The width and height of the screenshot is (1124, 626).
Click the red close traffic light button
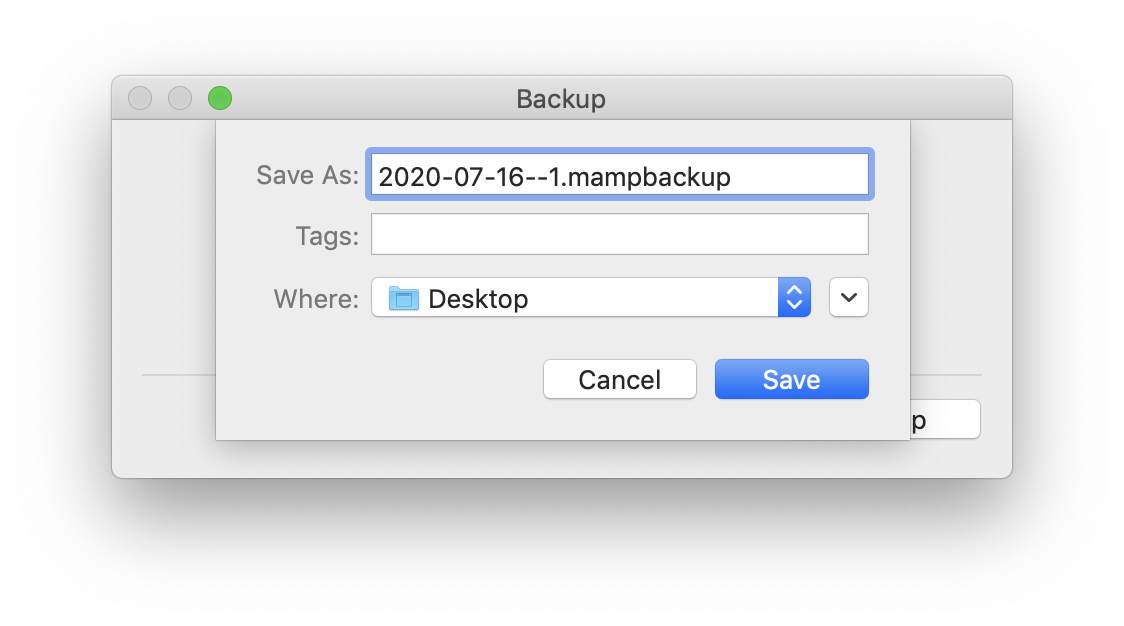coord(140,98)
